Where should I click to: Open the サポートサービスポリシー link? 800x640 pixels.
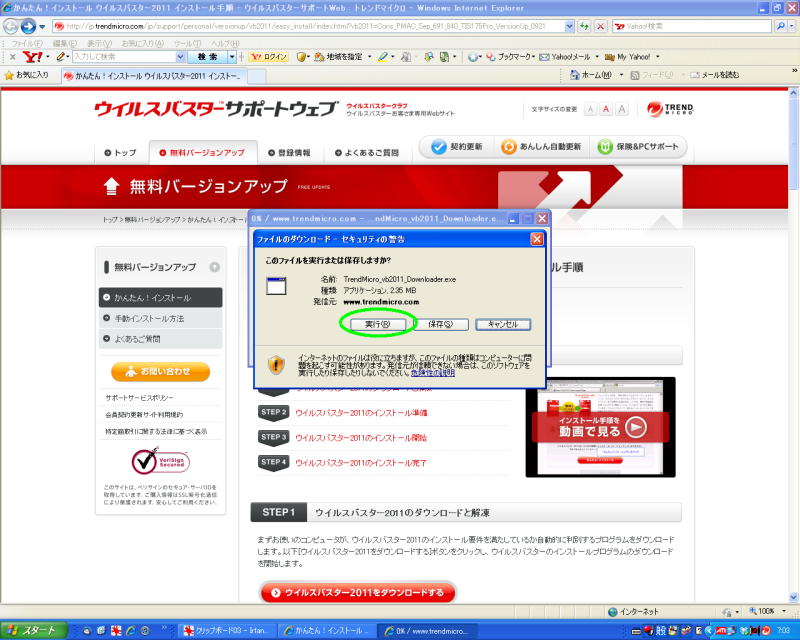[139, 398]
